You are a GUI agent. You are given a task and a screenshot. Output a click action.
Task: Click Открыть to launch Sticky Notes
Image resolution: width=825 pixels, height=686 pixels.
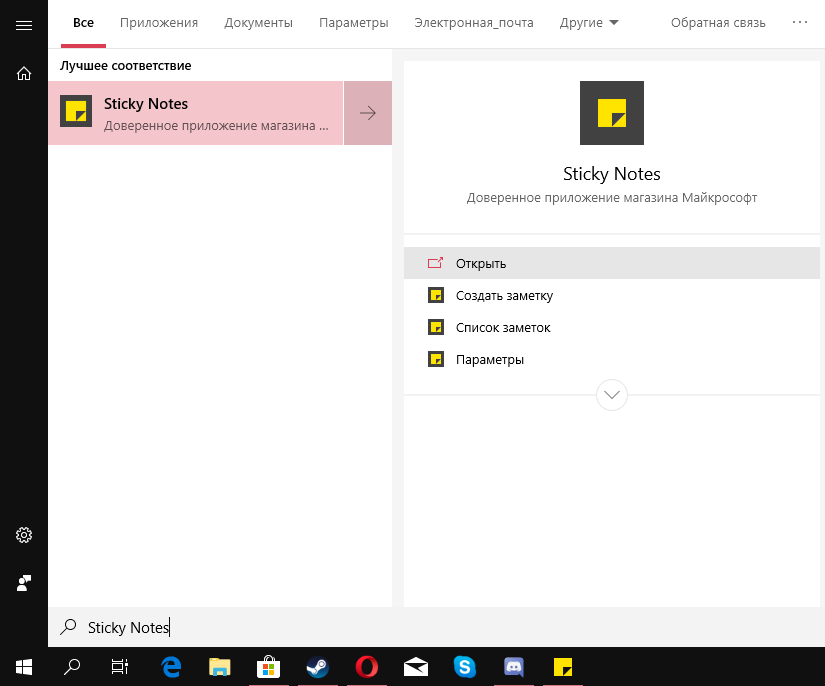[x=481, y=264]
